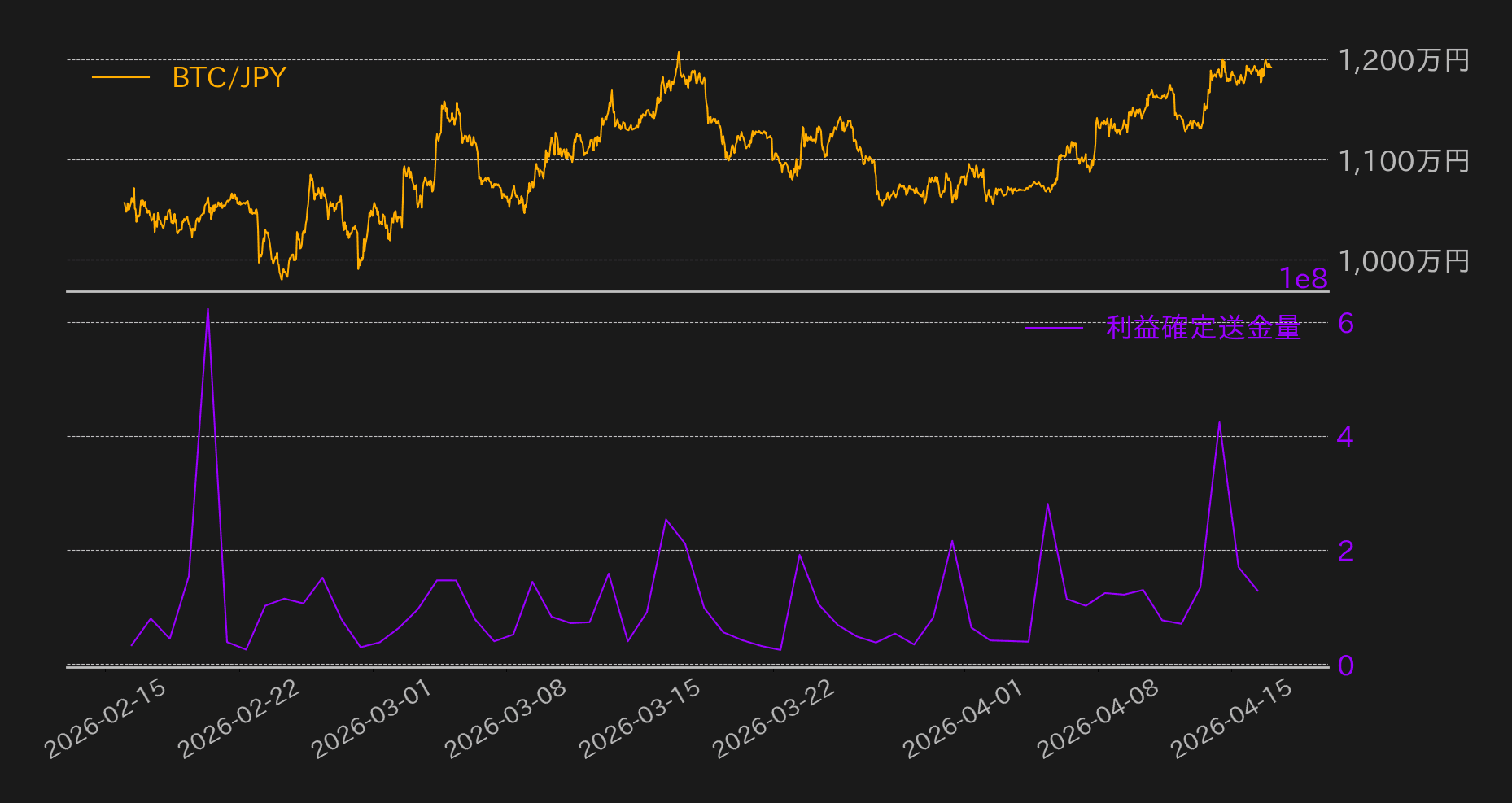1512x803 pixels.
Task: Click the purple 0 tick on volume axis
Action: (x=1346, y=666)
